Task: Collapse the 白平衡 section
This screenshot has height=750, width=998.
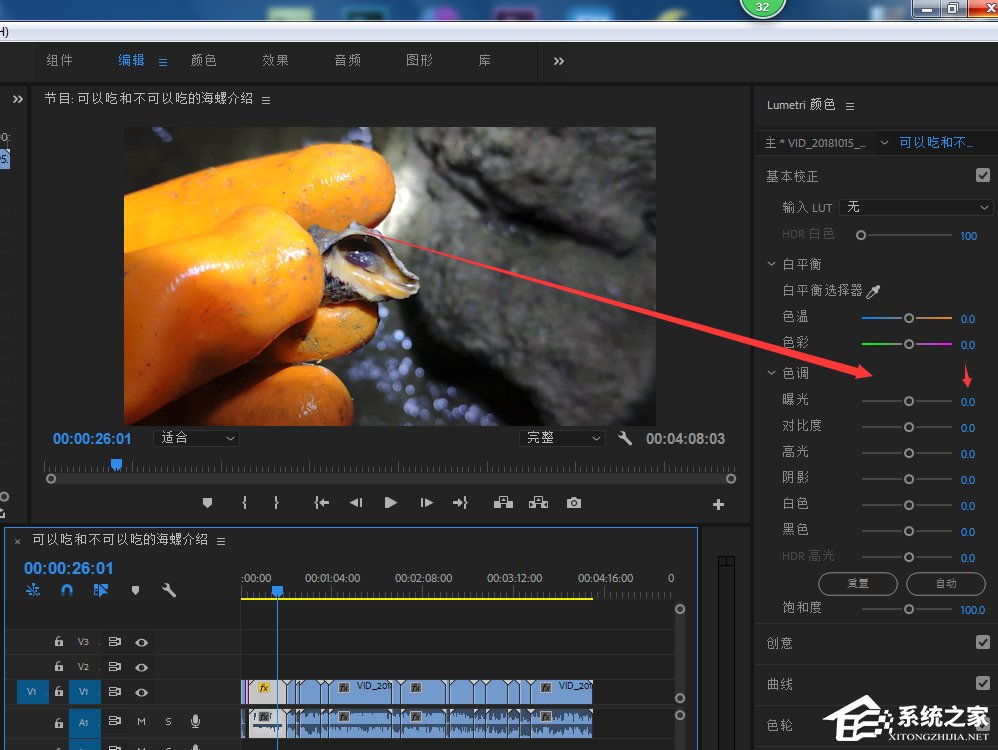Action: click(x=771, y=264)
